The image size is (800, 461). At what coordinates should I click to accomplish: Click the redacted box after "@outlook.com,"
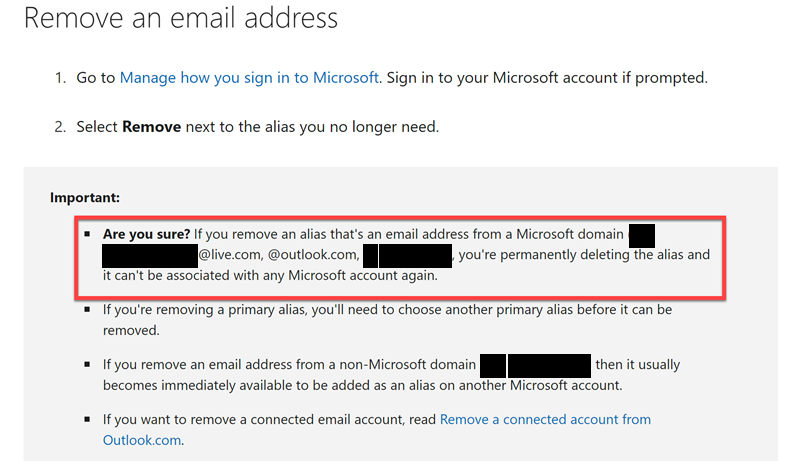(408, 255)
